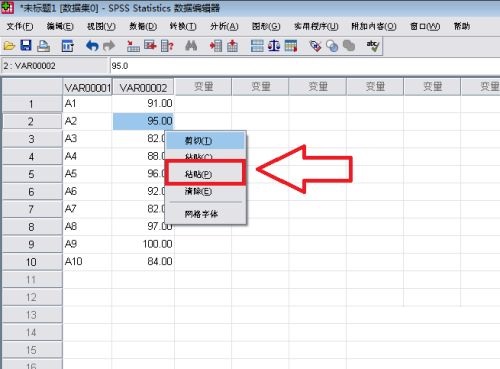500x369 pixels.
Task: Click the Insert variable icon
Action: coord(233,46)
